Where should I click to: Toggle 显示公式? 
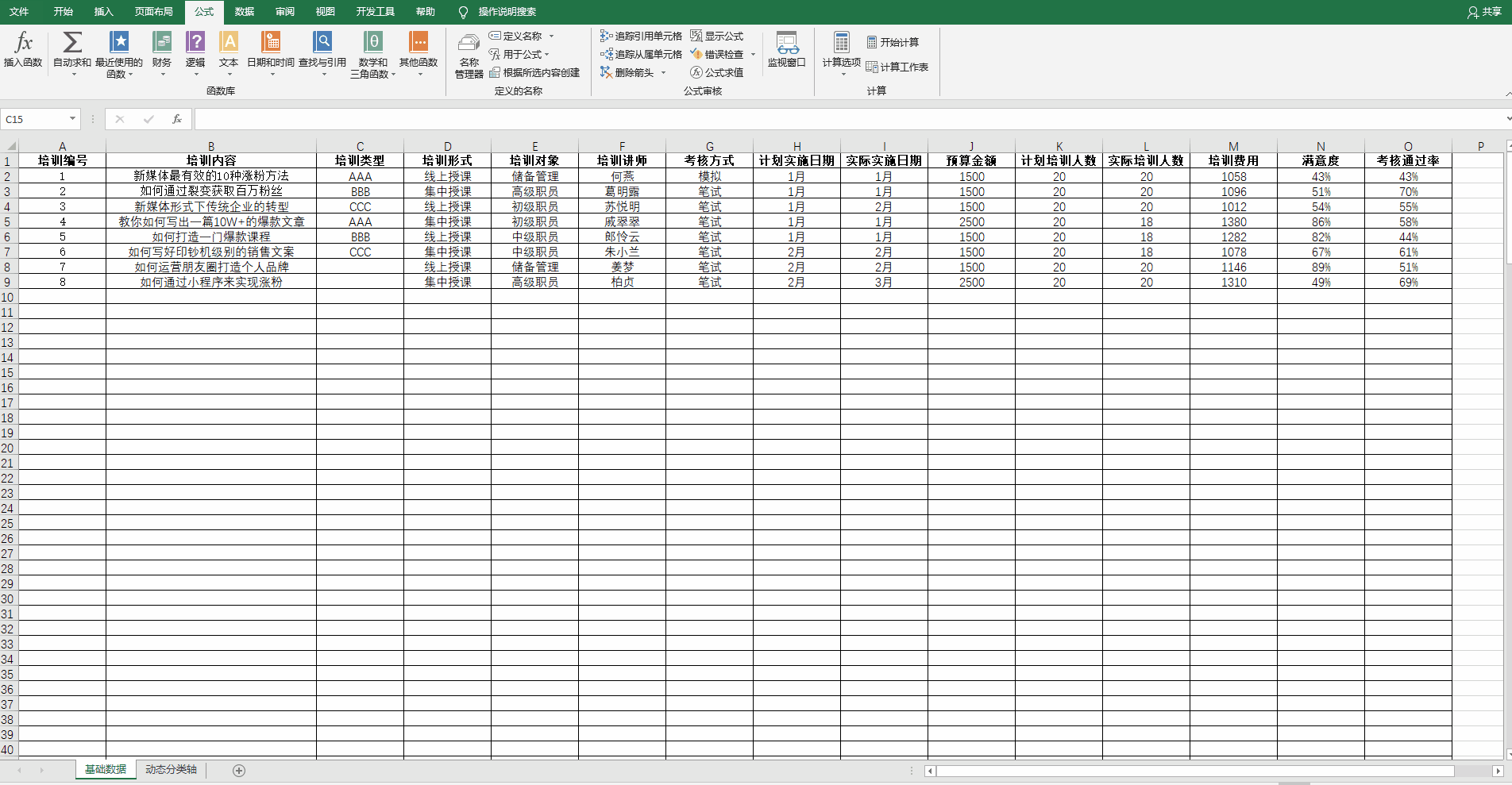(716, 36)
